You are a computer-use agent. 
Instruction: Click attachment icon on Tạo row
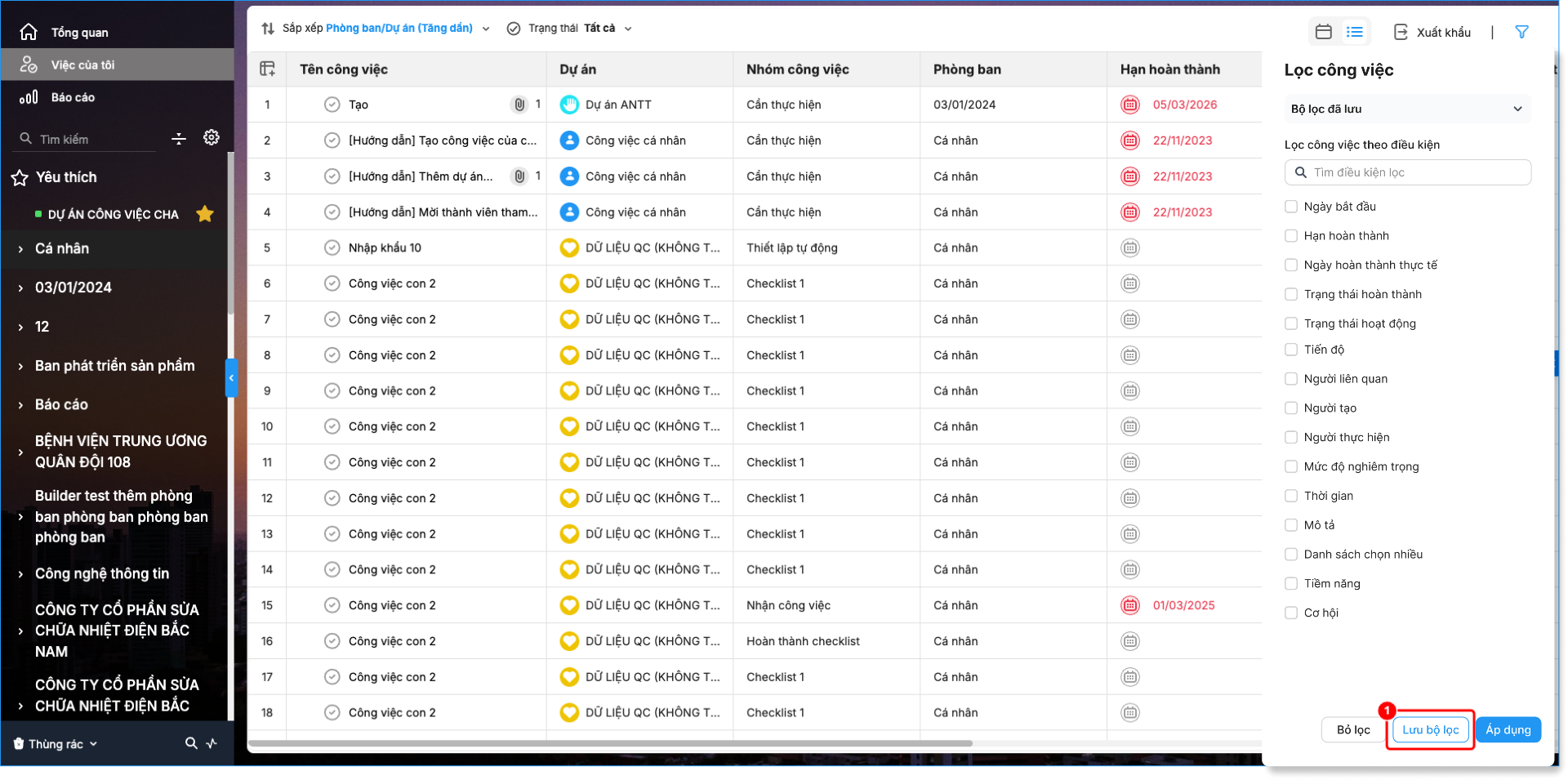pyautogui.click(x=519, y=105)
